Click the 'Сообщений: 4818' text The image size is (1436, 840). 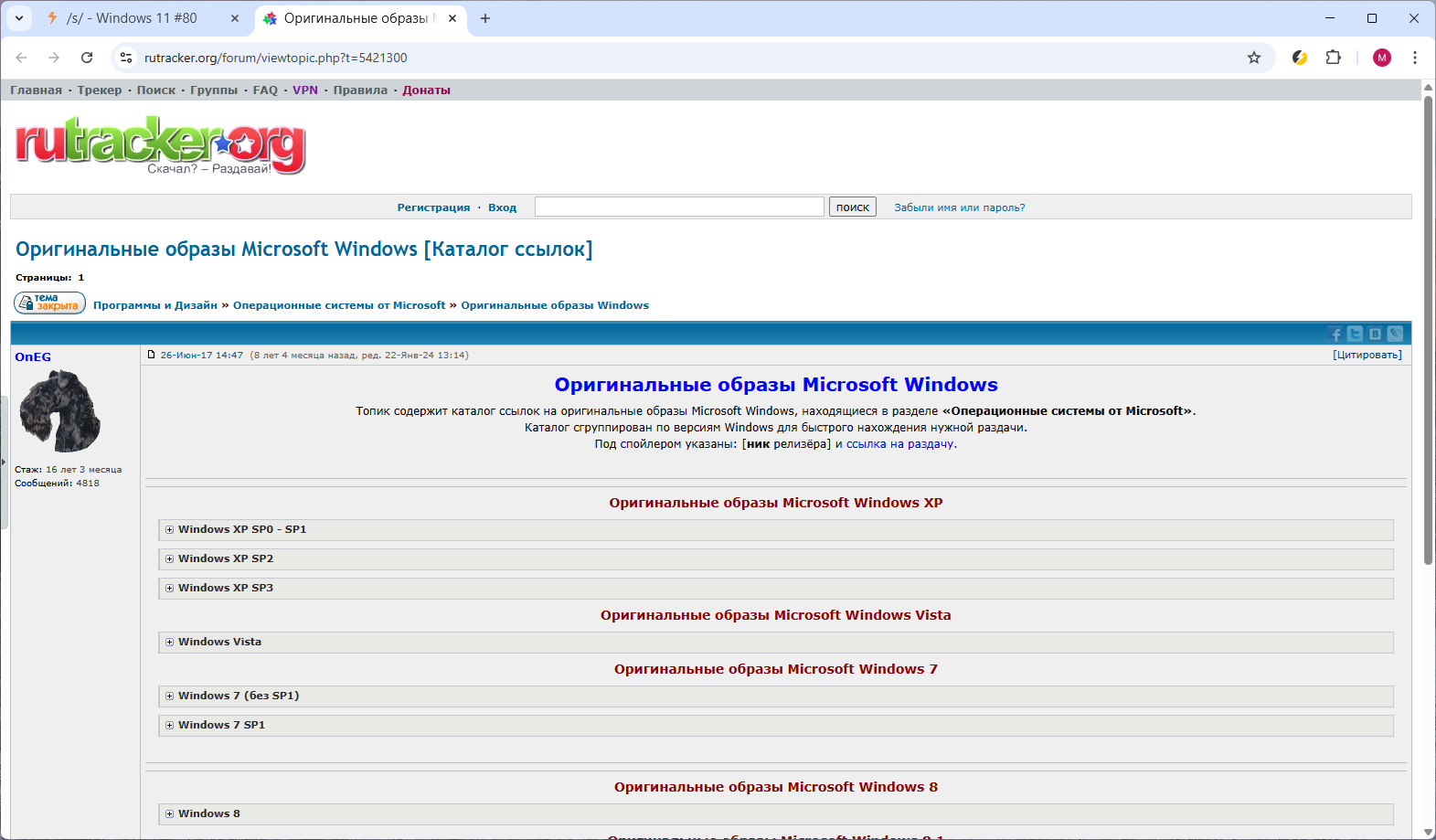coord(57,484)
